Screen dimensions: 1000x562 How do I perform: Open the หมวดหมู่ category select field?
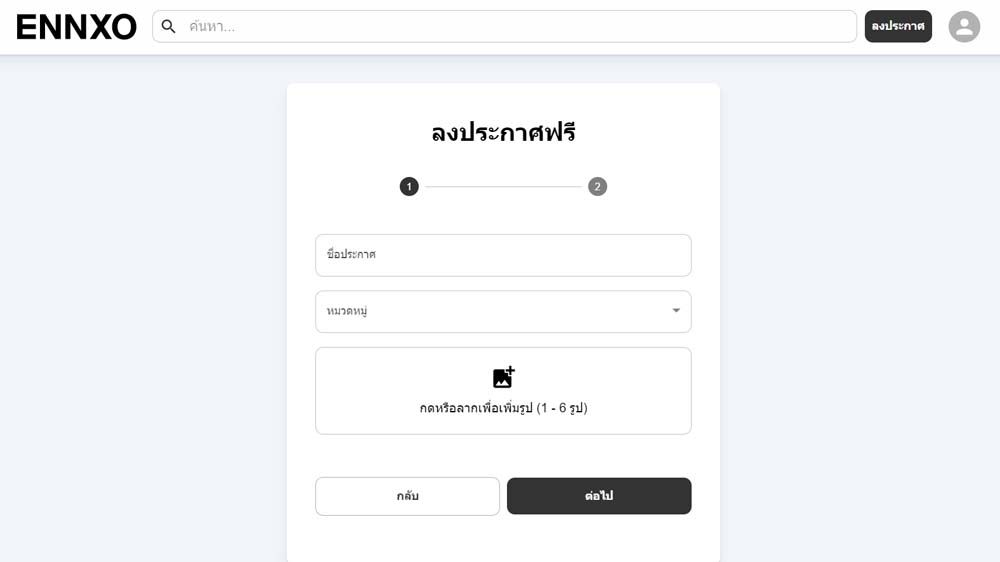pyautogui.click(x=503, y=311)
